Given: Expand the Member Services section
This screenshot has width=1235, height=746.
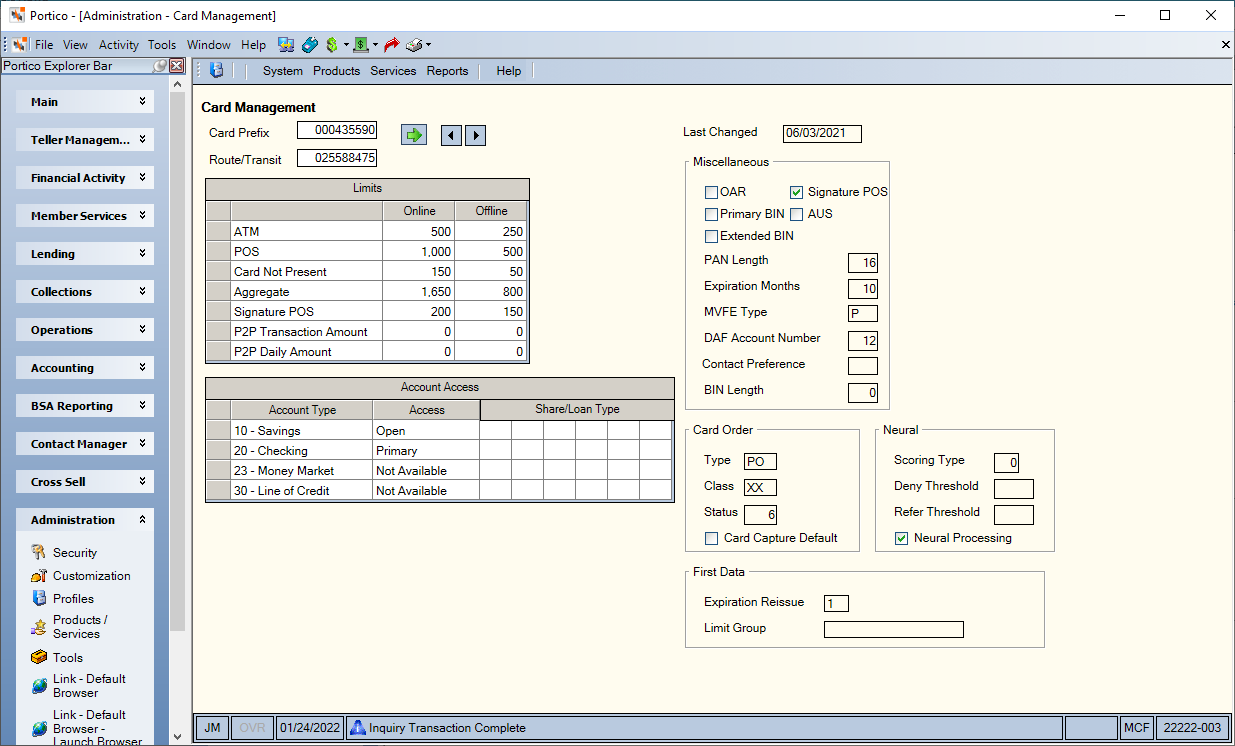Looking at the screenshot, I should click(x=85, y=216).
